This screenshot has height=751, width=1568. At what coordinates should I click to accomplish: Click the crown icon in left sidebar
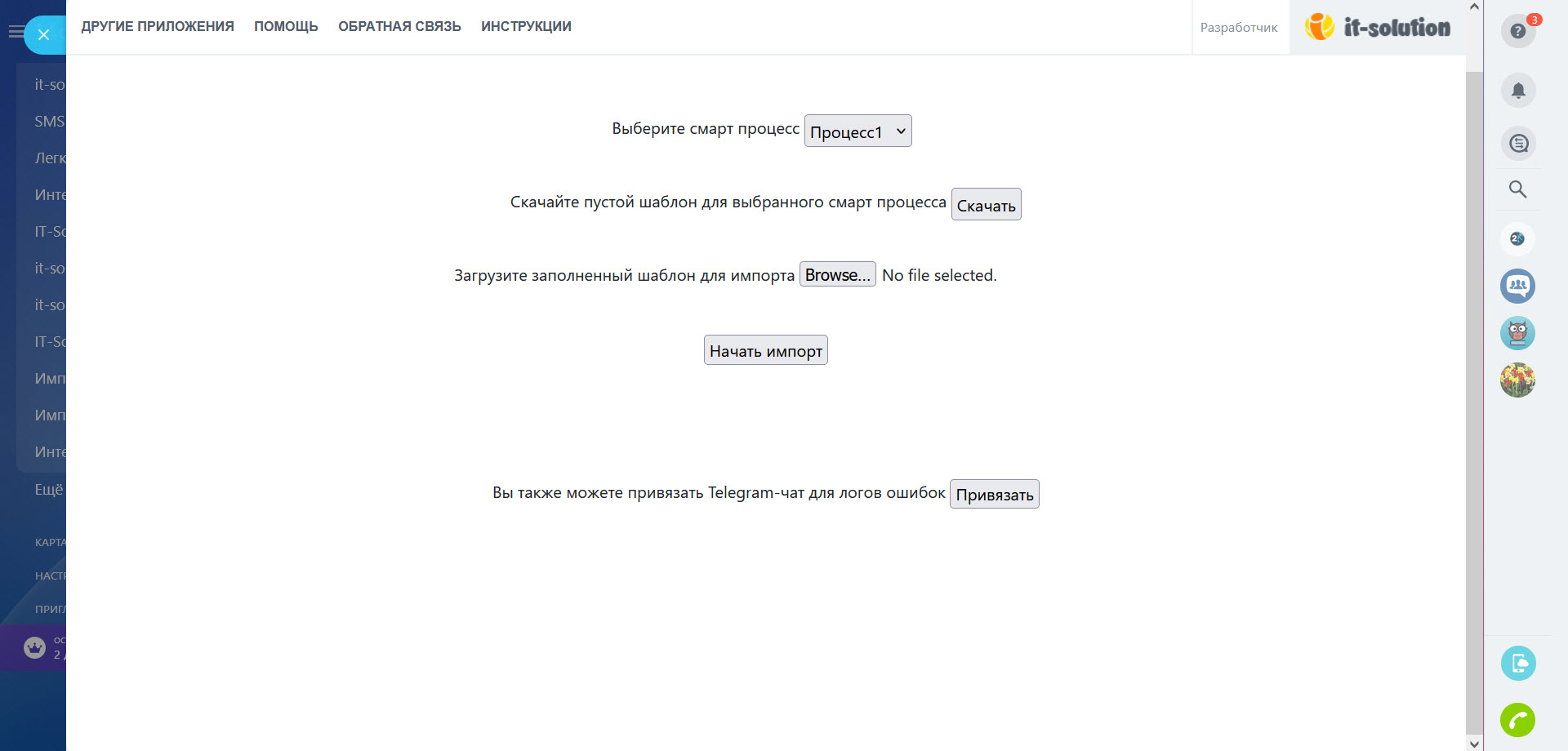coord(34,647)
